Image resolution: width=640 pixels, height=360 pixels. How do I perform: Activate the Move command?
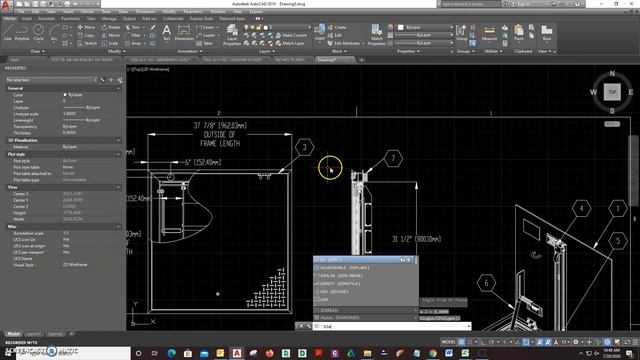86,27
